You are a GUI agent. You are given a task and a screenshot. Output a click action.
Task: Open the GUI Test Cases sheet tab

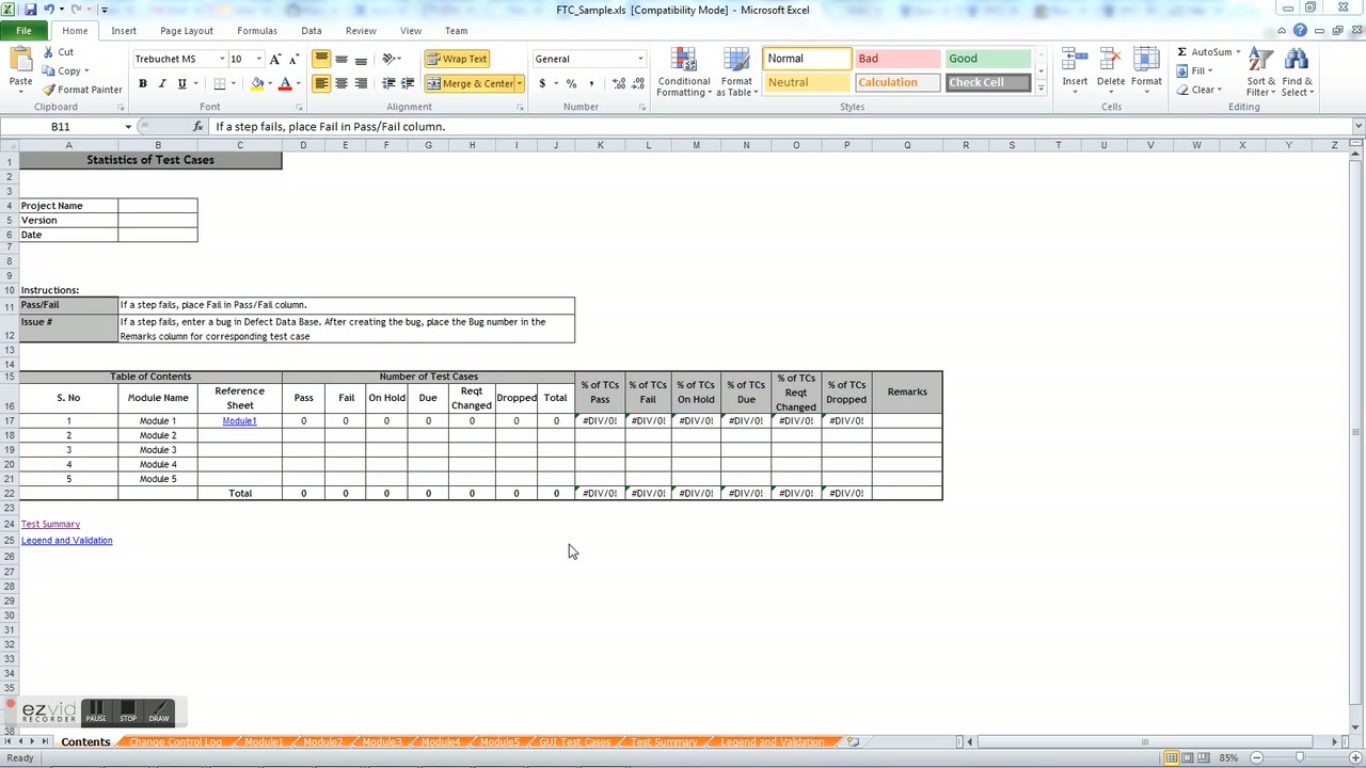click(574, 742)
